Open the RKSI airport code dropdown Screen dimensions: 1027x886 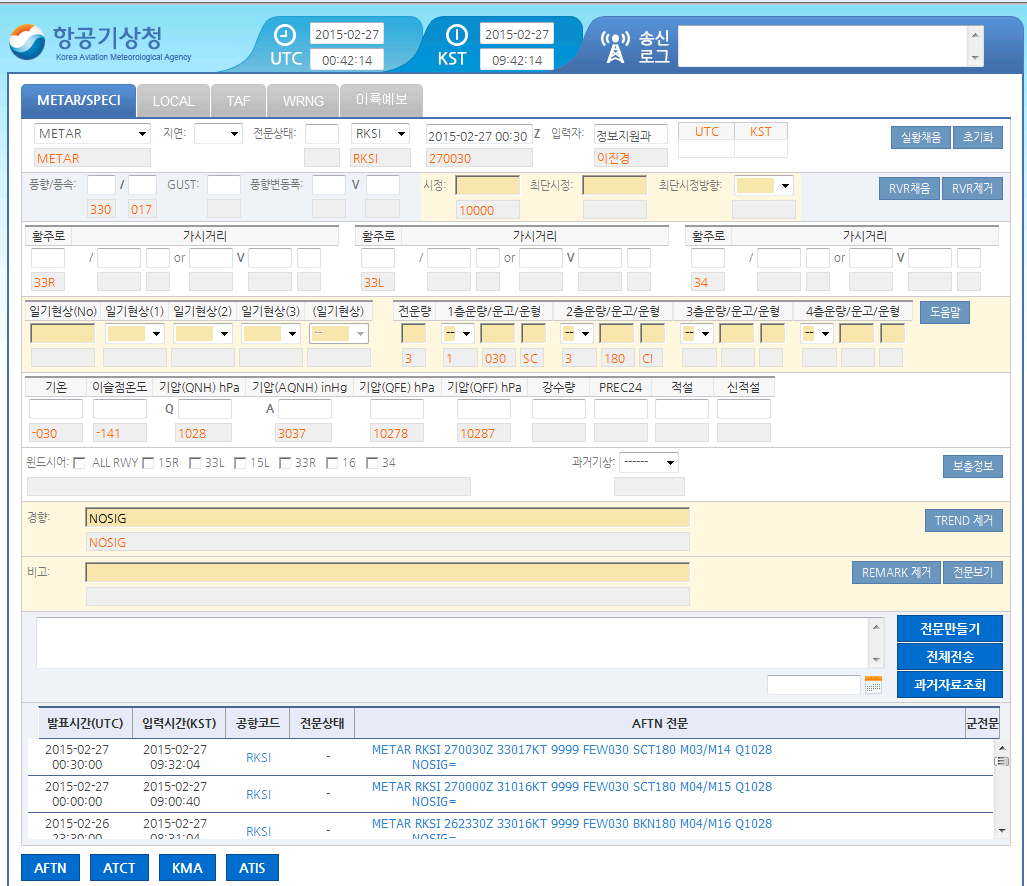pyautogui.click(x=380, y=134)
